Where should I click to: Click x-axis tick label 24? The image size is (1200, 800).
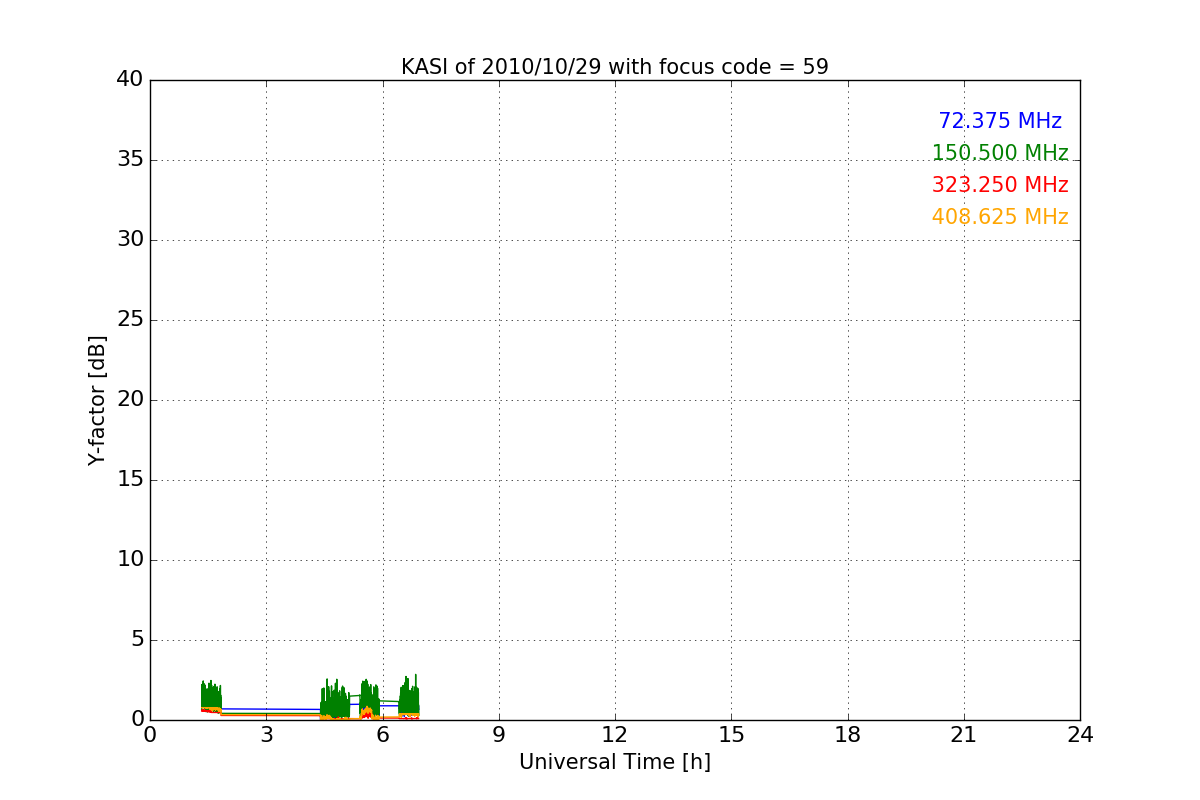[x=1080, y=735]
